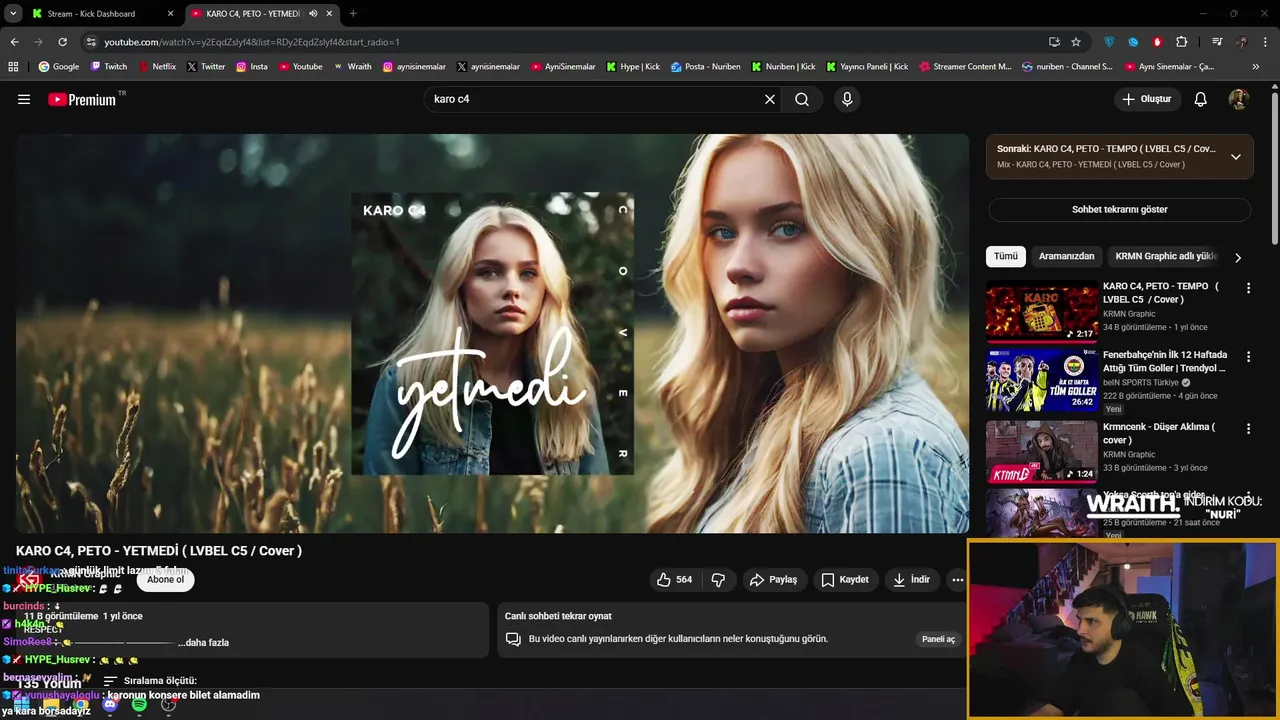The height and width of the screenshot is (720, 1280).
Task: Open Chrome three-dot menu
Action: [x=1266, y=42]
